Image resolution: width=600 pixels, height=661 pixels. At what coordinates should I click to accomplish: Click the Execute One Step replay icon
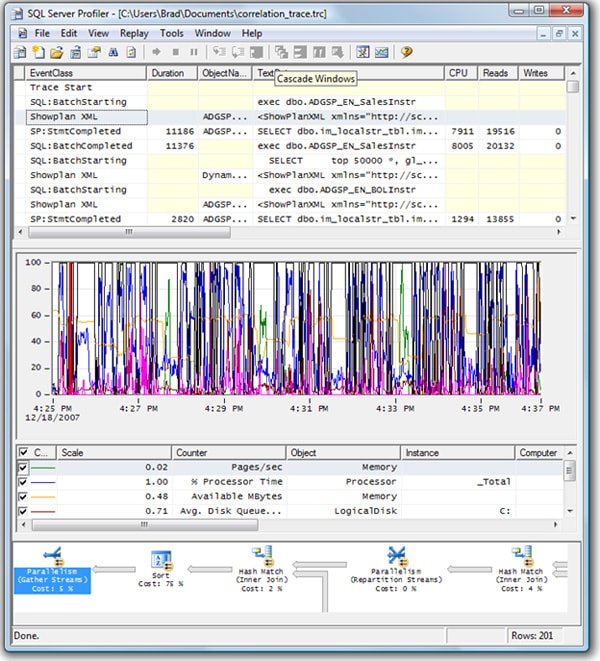click(x=219, y=52)
